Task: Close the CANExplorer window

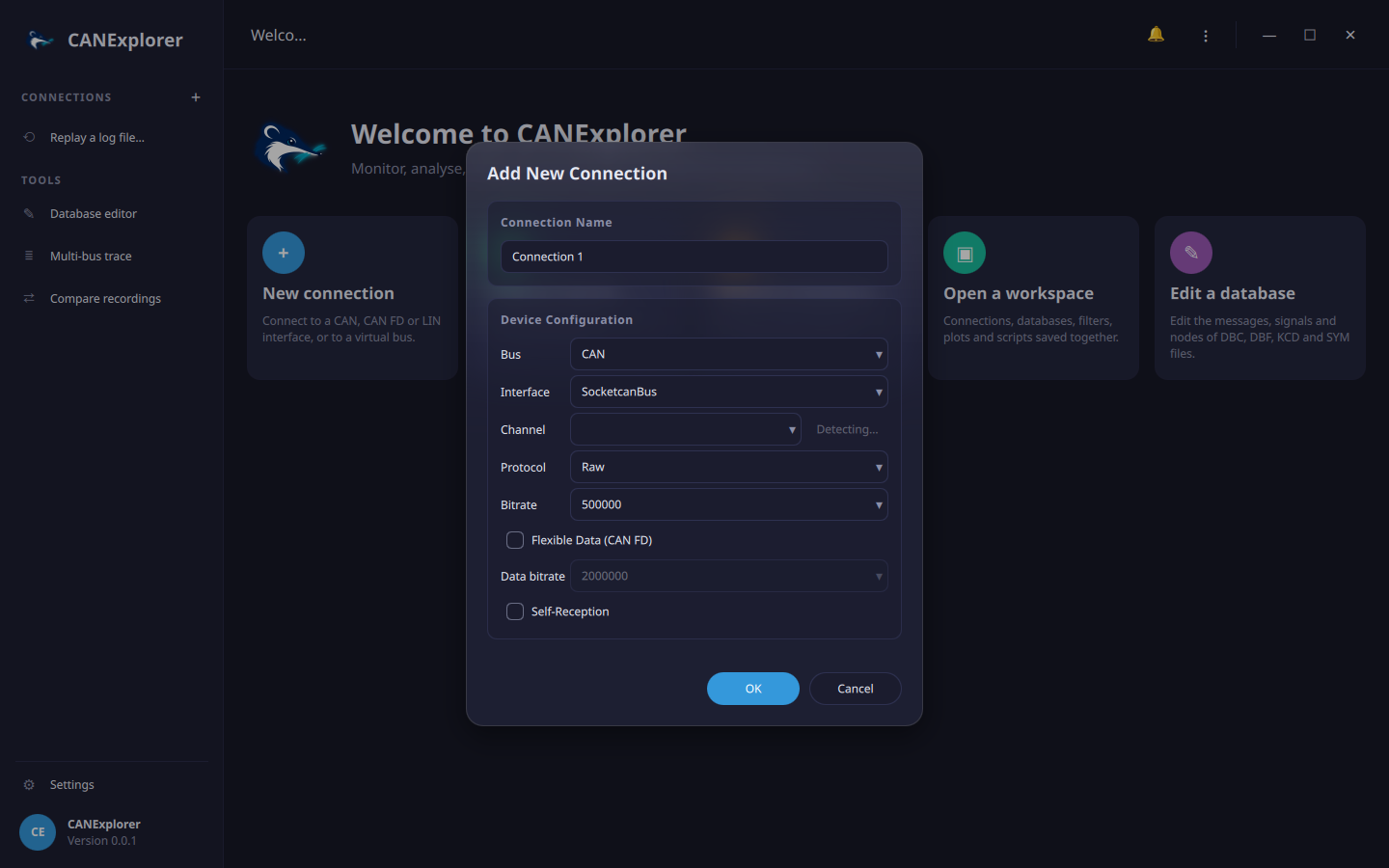Action: (1350, 36)
